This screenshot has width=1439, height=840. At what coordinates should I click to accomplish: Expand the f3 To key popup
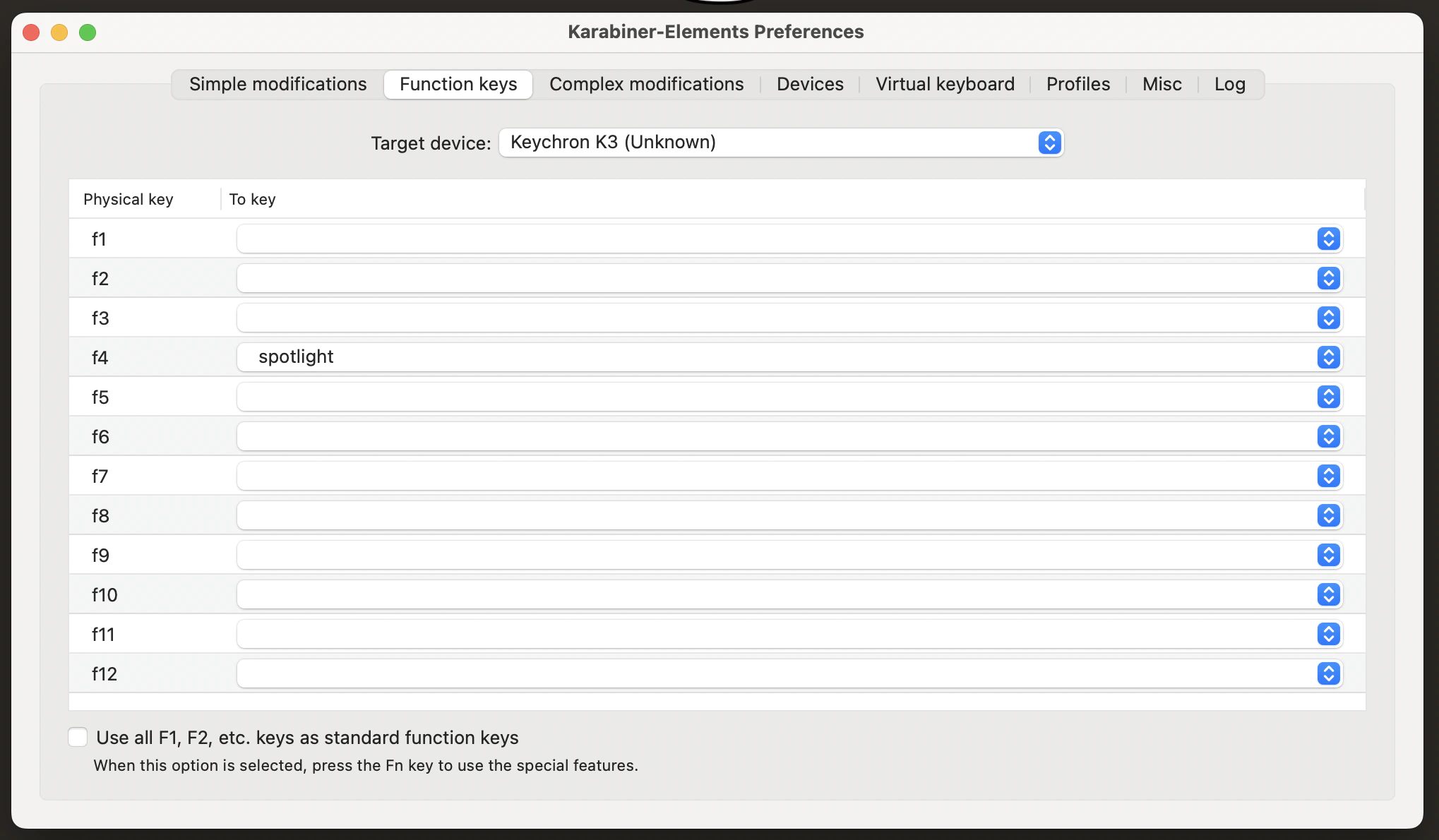[789, 318]
